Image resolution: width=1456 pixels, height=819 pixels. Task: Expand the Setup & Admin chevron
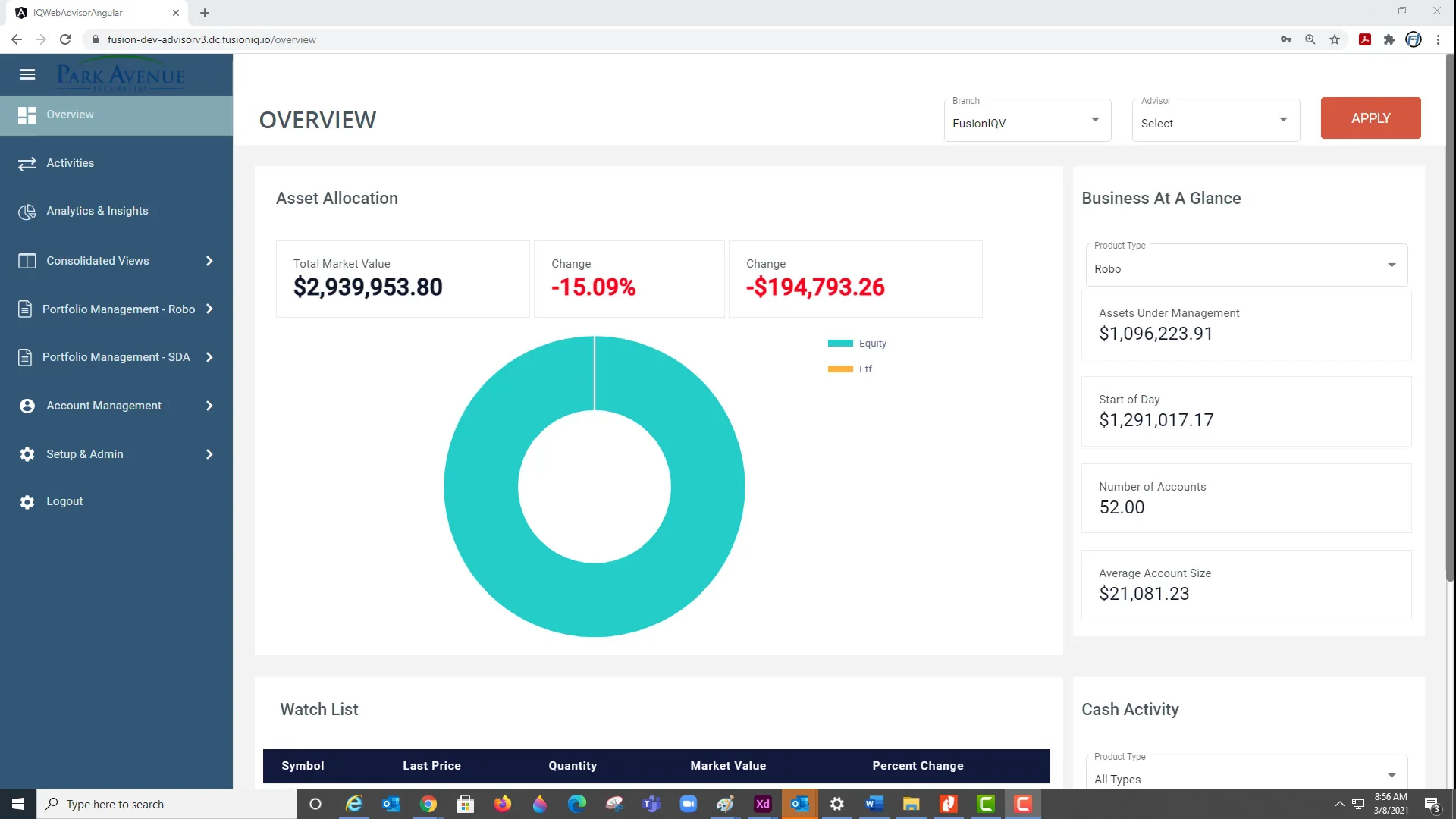209,454
